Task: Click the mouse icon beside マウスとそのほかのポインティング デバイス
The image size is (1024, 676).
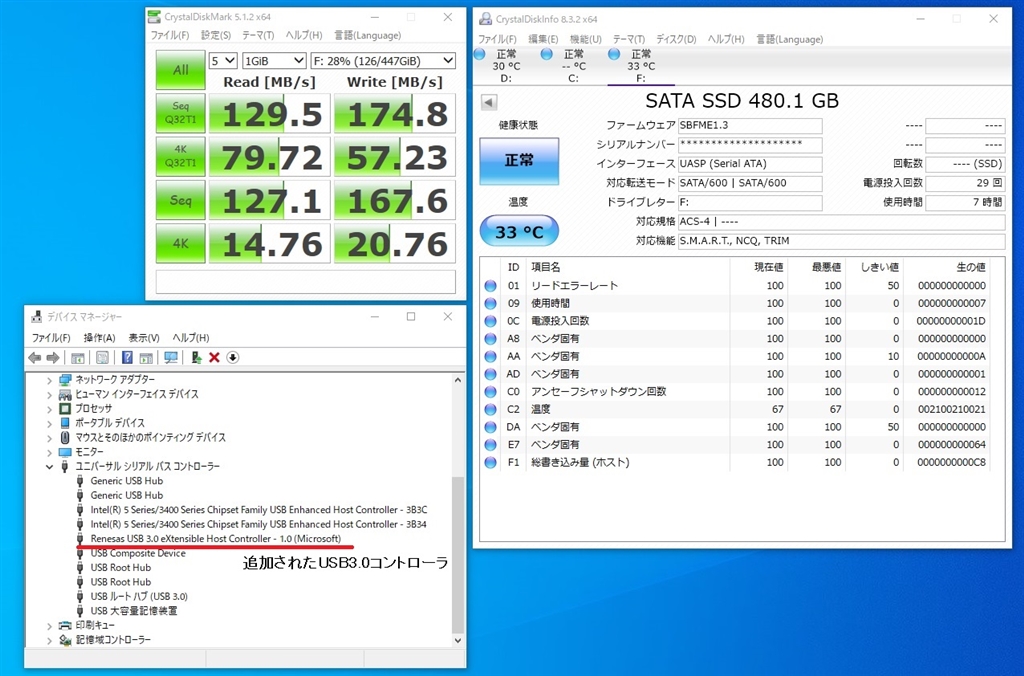Action: [x=65, y=437]
